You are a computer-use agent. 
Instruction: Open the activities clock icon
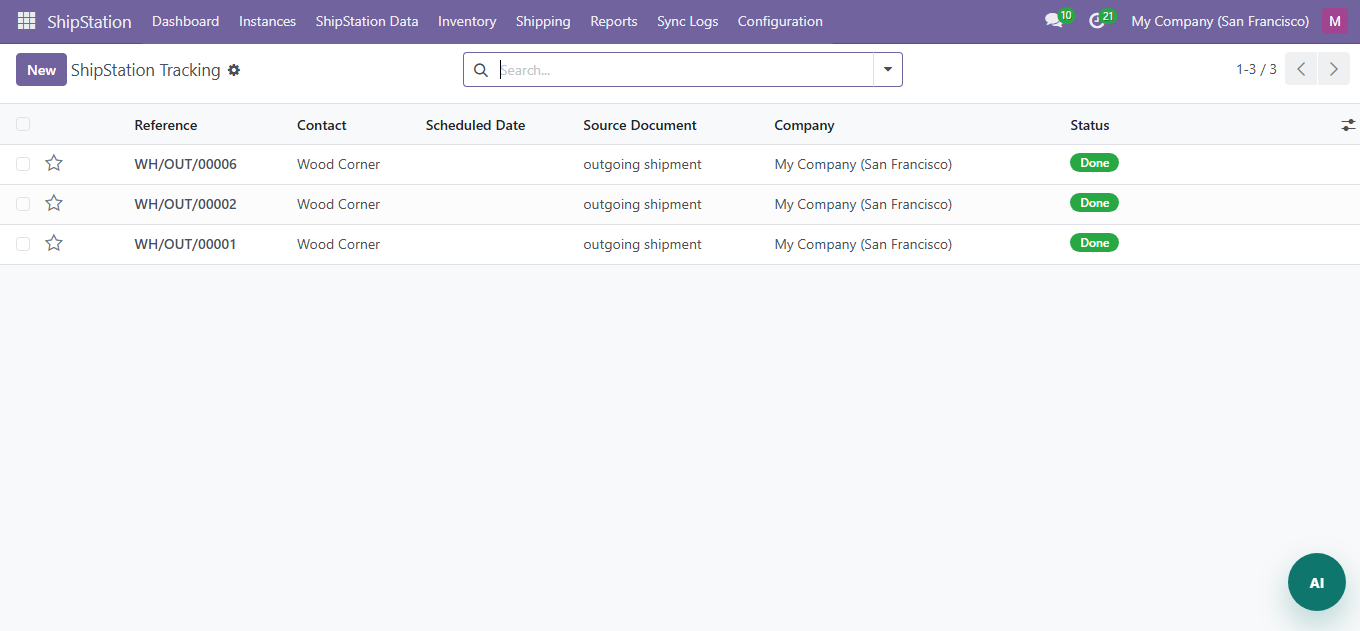[1096, 21]
